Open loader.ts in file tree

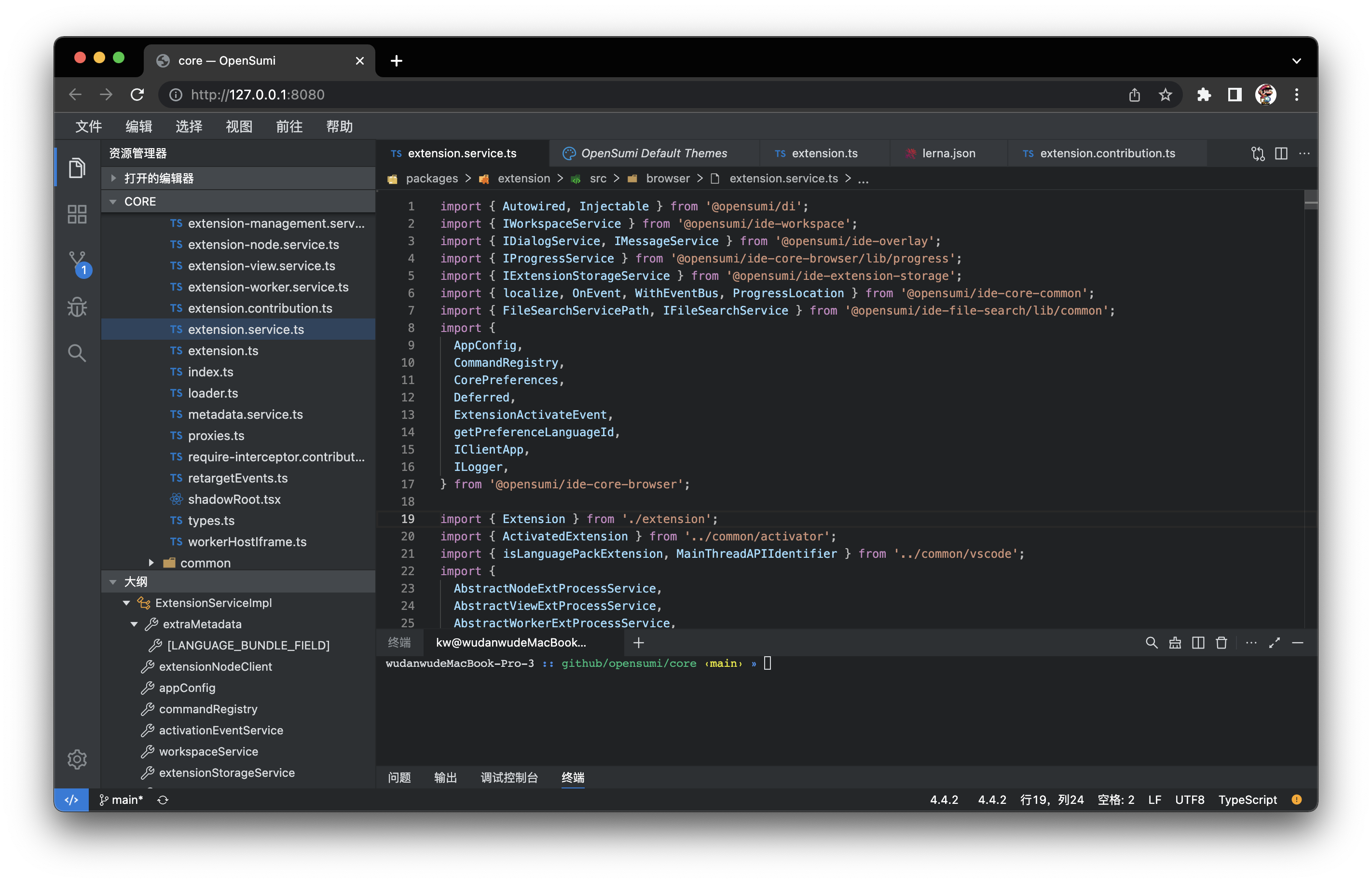(238, 393)
